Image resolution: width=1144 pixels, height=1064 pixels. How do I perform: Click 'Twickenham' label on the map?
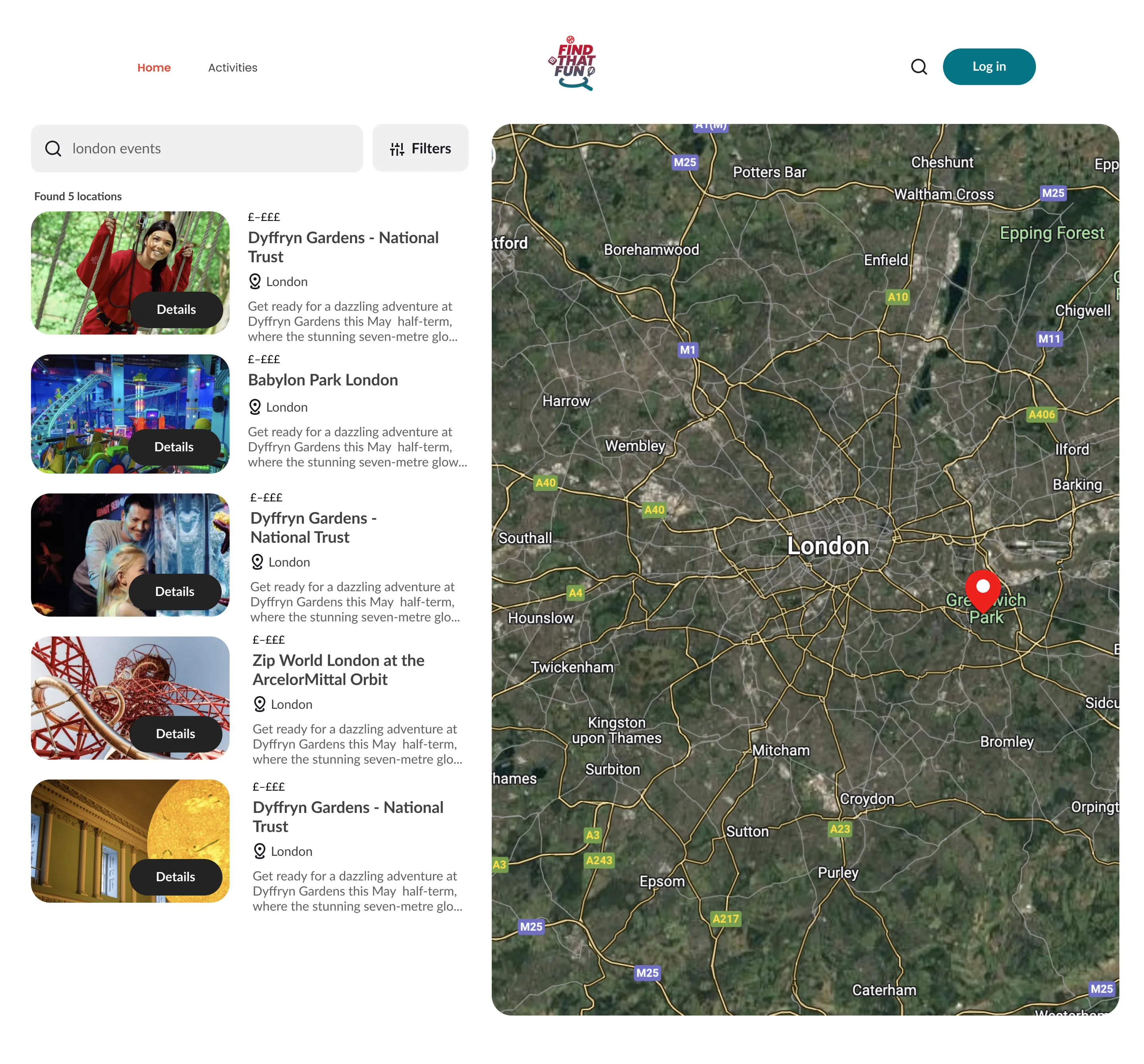point(572,667)
